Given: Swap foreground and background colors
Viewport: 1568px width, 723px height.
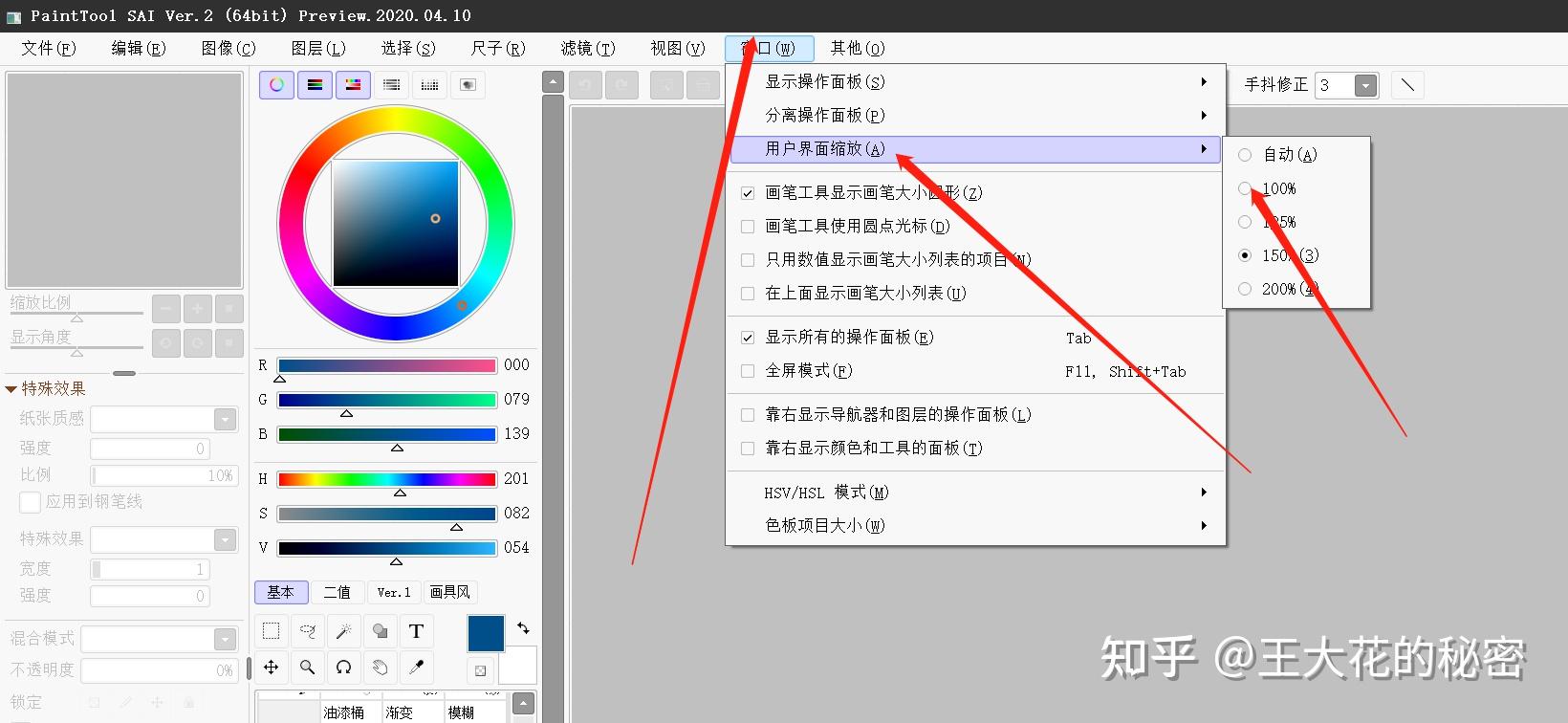Looking at the screenshot, I should (x=523, y=628).
